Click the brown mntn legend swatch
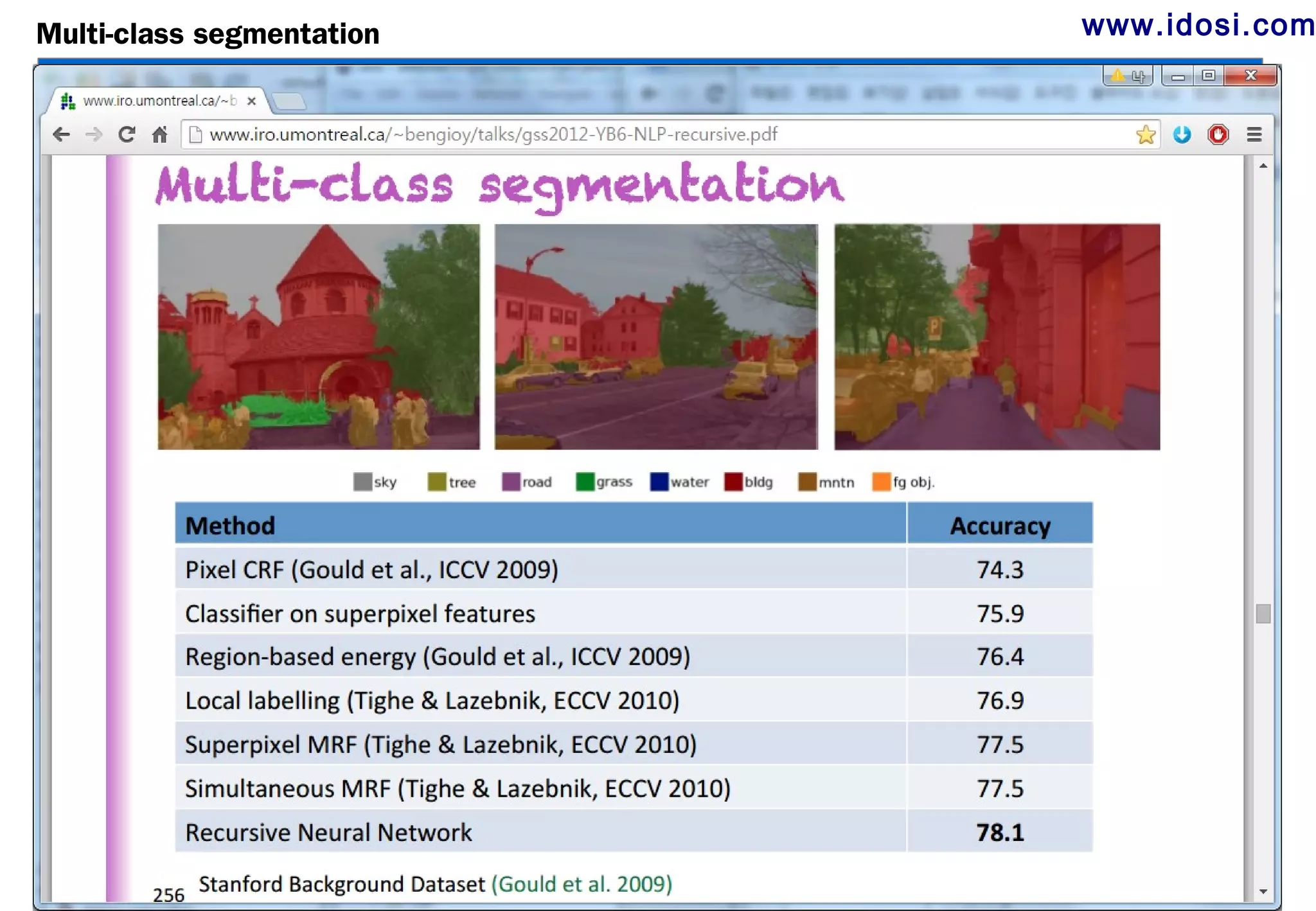 click(x=807, y=482)
